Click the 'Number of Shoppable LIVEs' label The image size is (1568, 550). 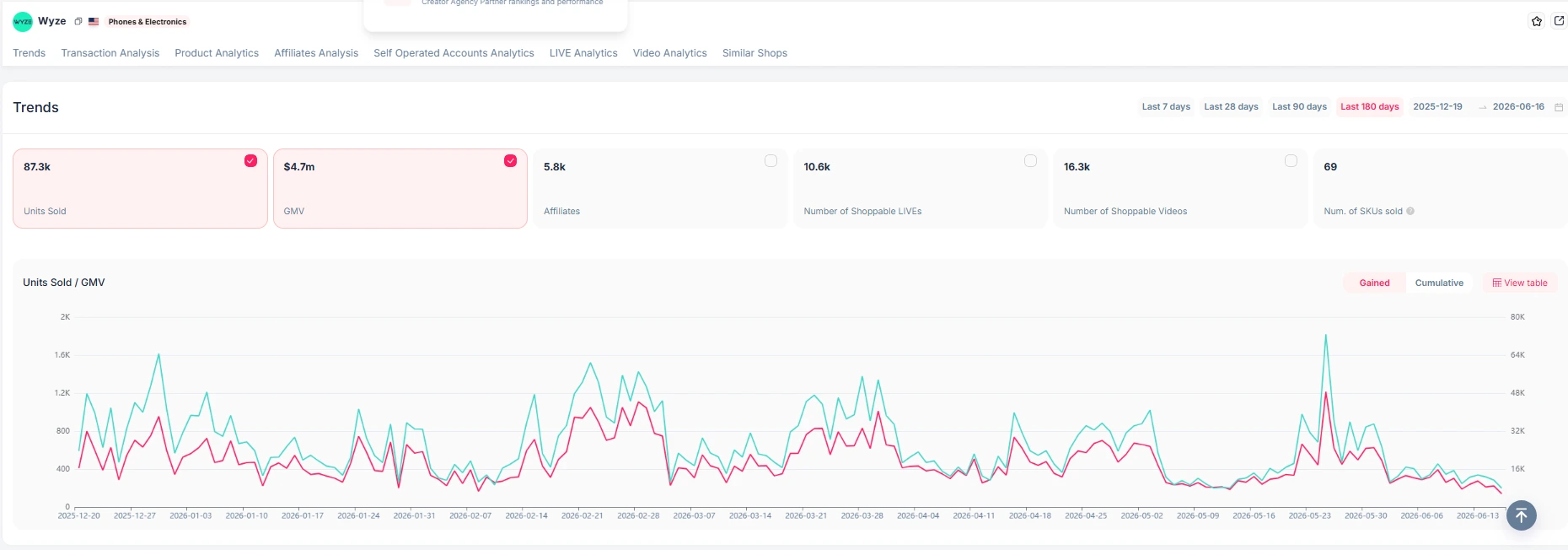862,211
